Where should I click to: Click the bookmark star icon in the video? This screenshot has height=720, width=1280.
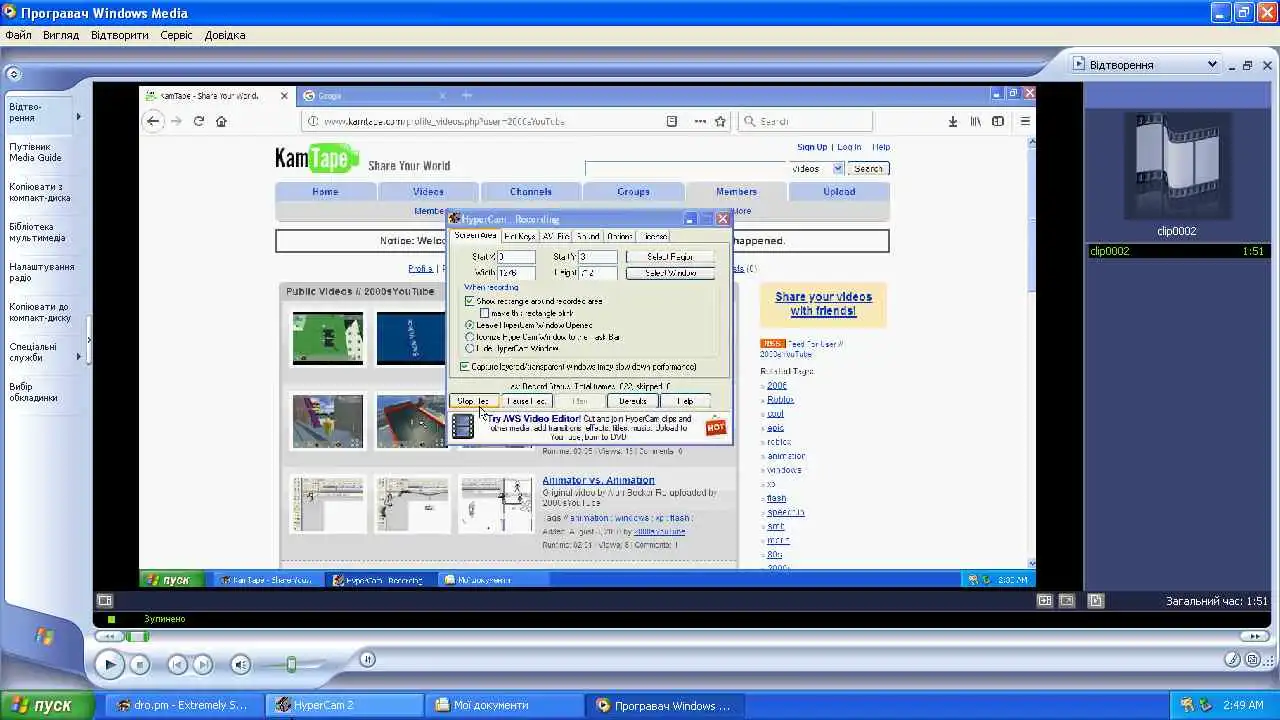point(720,121)
